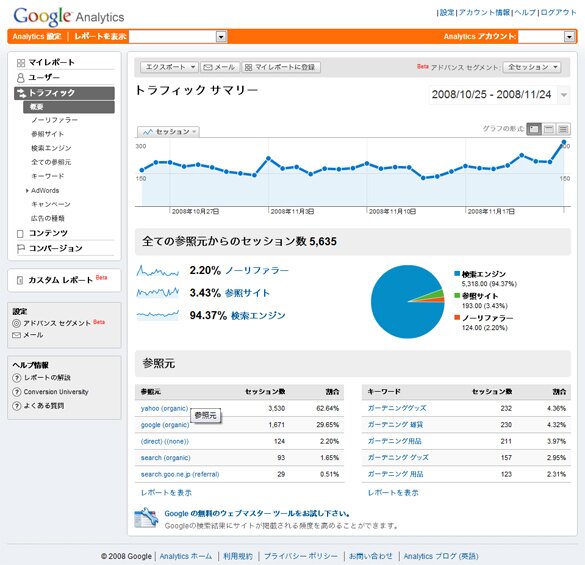This screenshot has width=585, height=565.
Task: Click the Google Analytics logo
Action: click(69, 16)
